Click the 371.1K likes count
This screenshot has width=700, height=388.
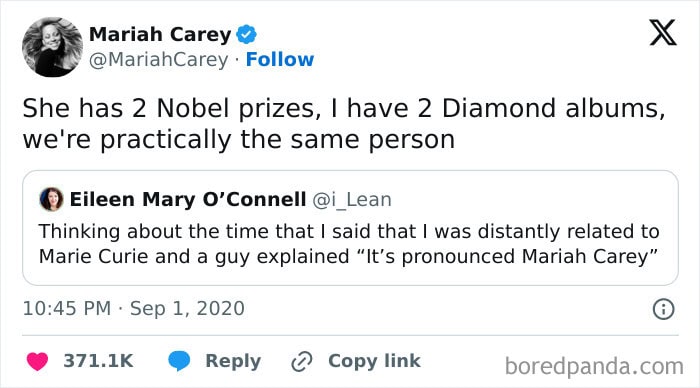[98, 361]
